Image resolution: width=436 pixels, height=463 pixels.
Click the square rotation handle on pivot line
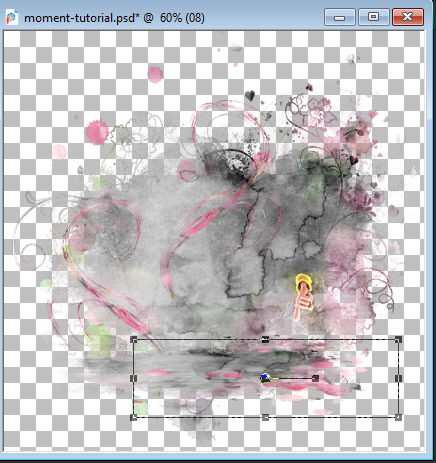click(315, 378)
